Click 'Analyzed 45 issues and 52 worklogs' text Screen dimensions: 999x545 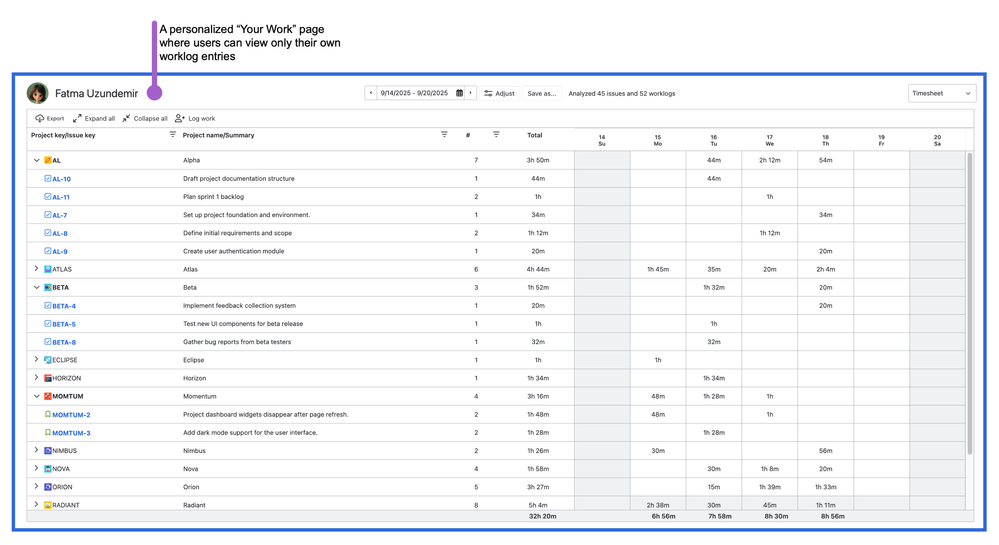tap(622, 93)
